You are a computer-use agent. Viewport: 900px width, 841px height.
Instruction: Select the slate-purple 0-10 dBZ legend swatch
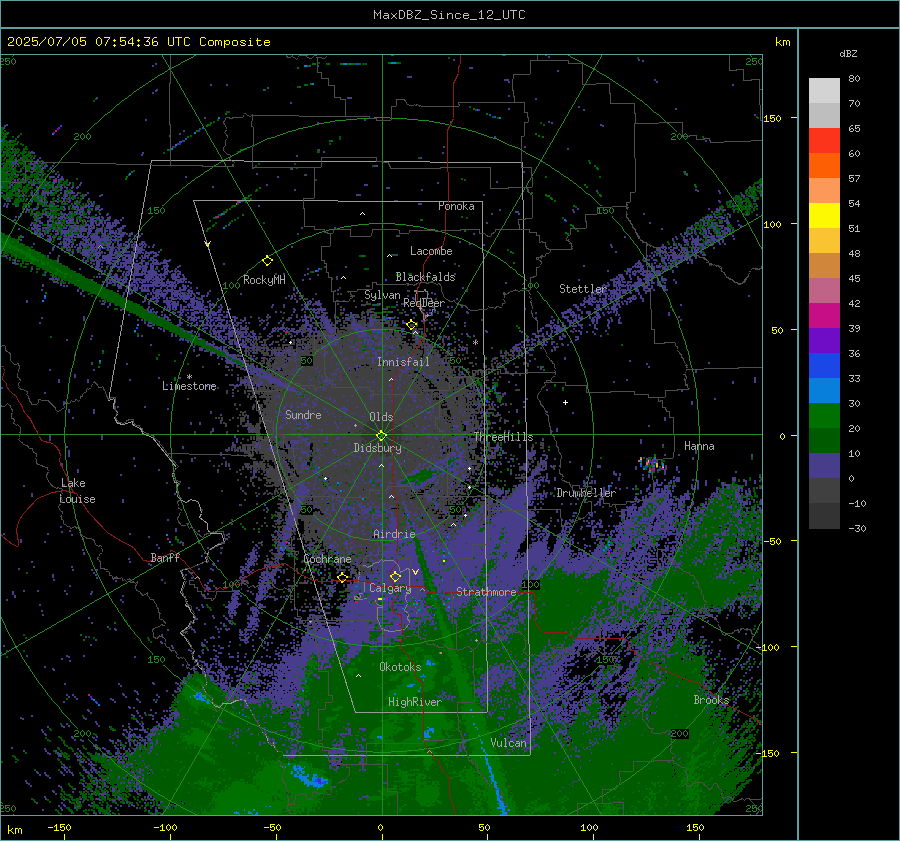pos(824,466)
